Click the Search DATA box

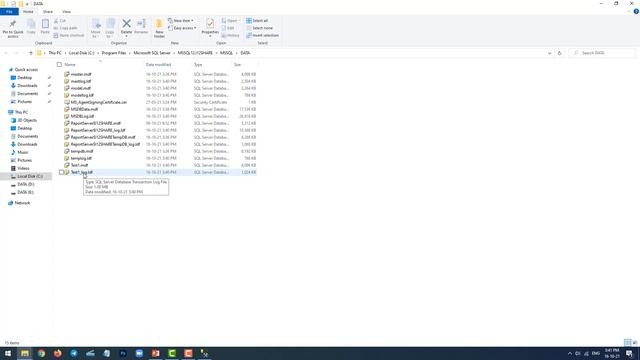[602, 53]
